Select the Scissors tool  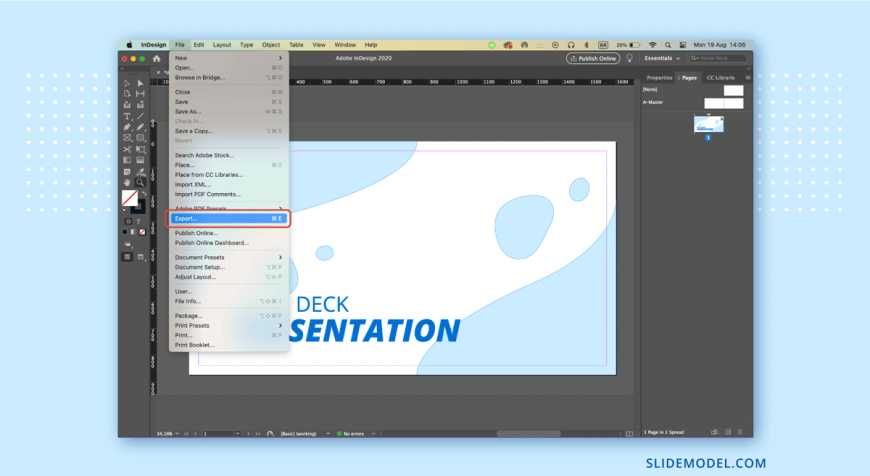click(127, 149)
